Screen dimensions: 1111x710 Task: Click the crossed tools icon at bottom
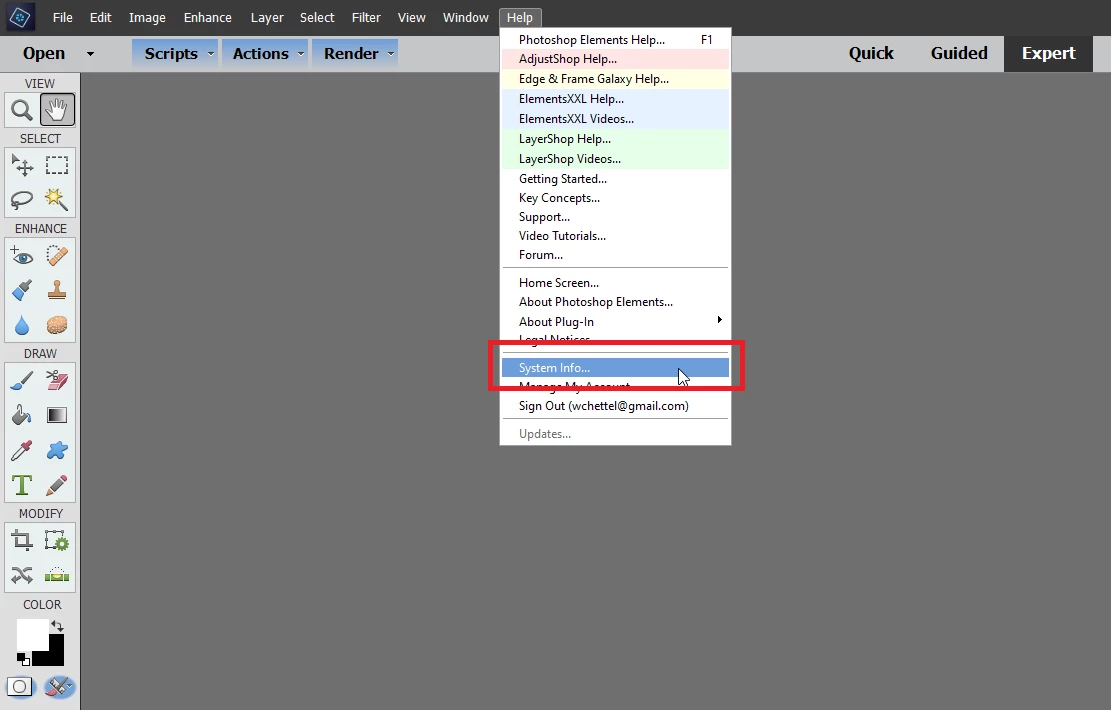(59, 687)
